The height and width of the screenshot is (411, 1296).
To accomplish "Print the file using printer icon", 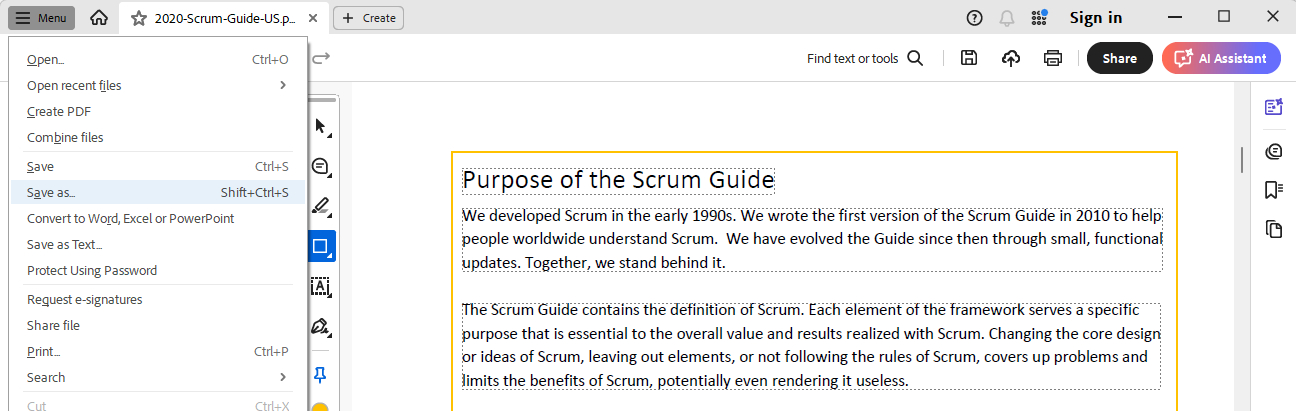I will [1053, 58].
